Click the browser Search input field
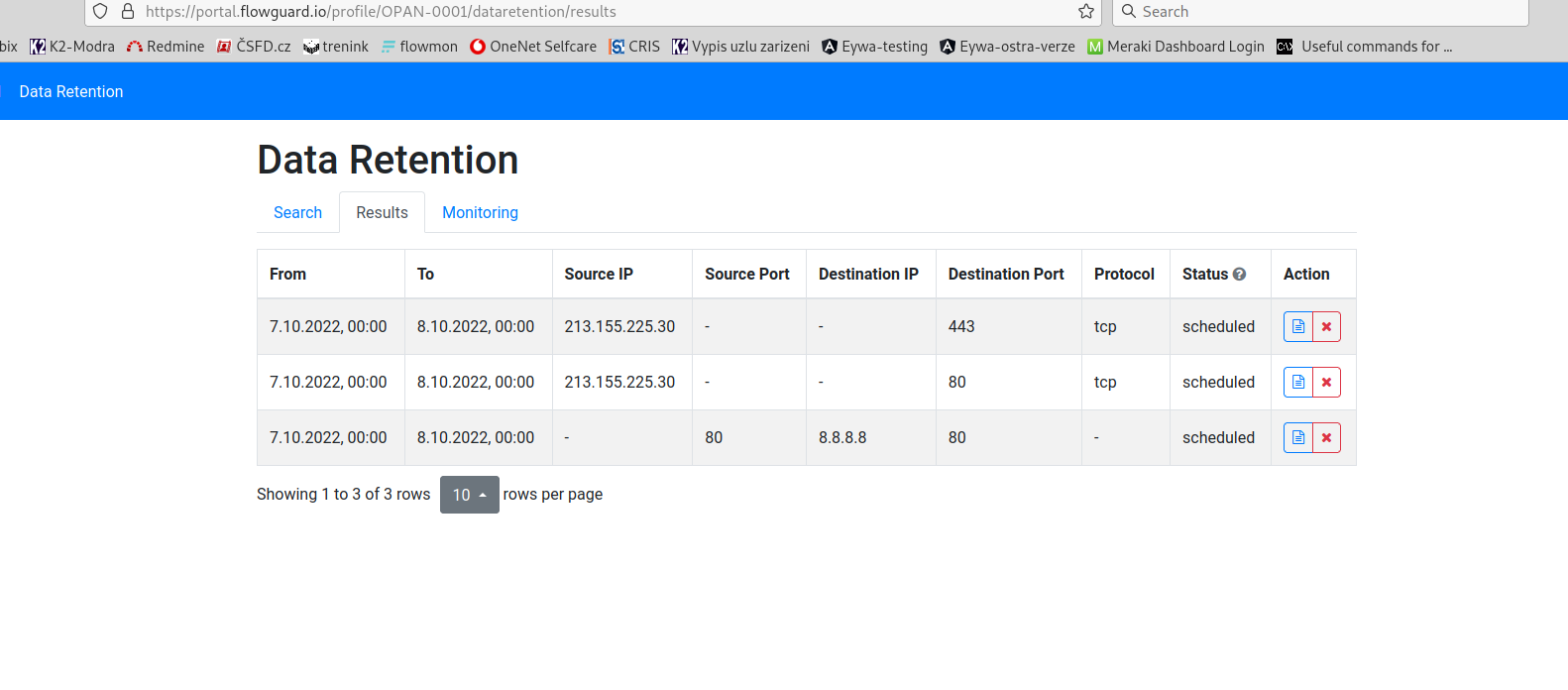1568x690 pixels. 1328,12
